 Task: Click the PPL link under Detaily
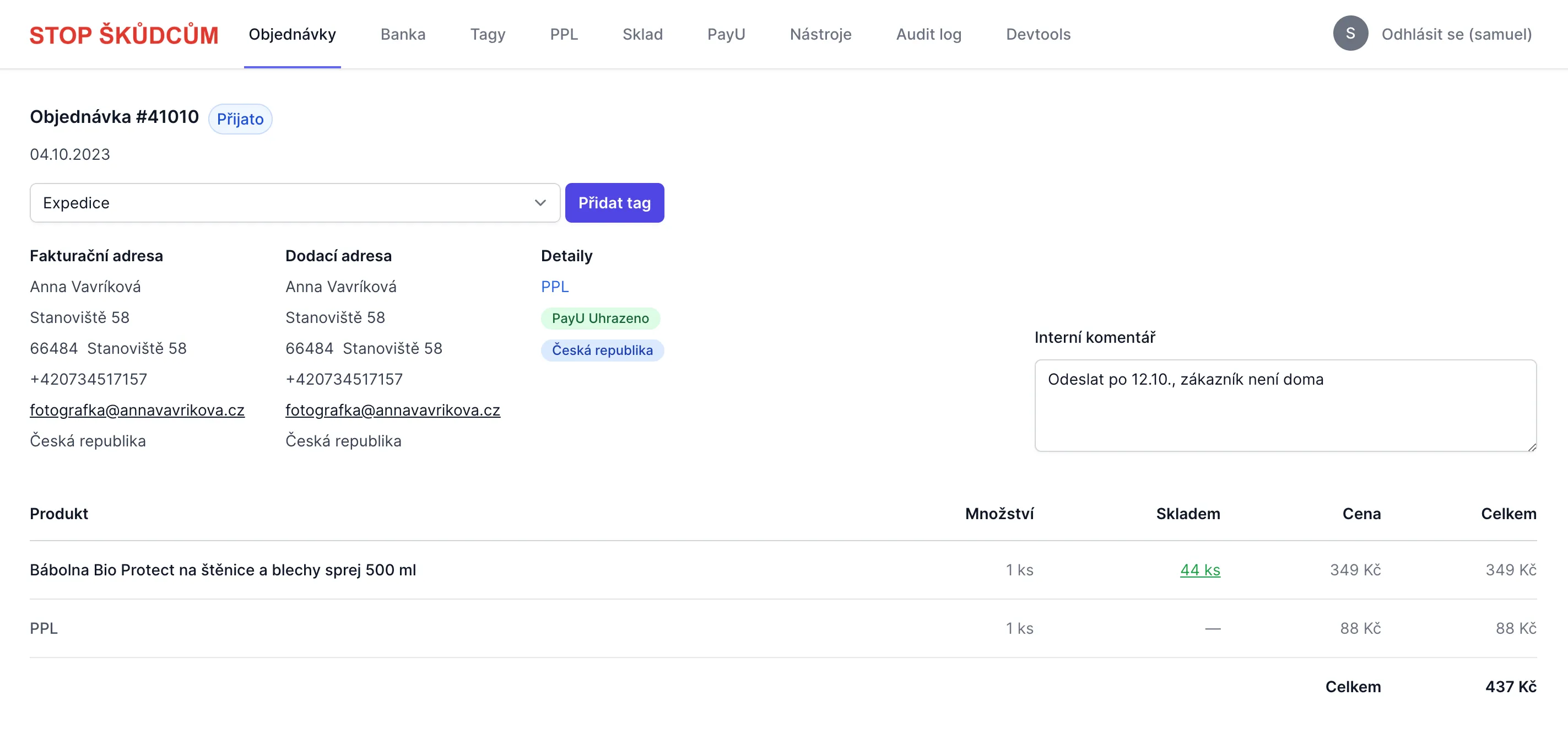coord(554,287)
